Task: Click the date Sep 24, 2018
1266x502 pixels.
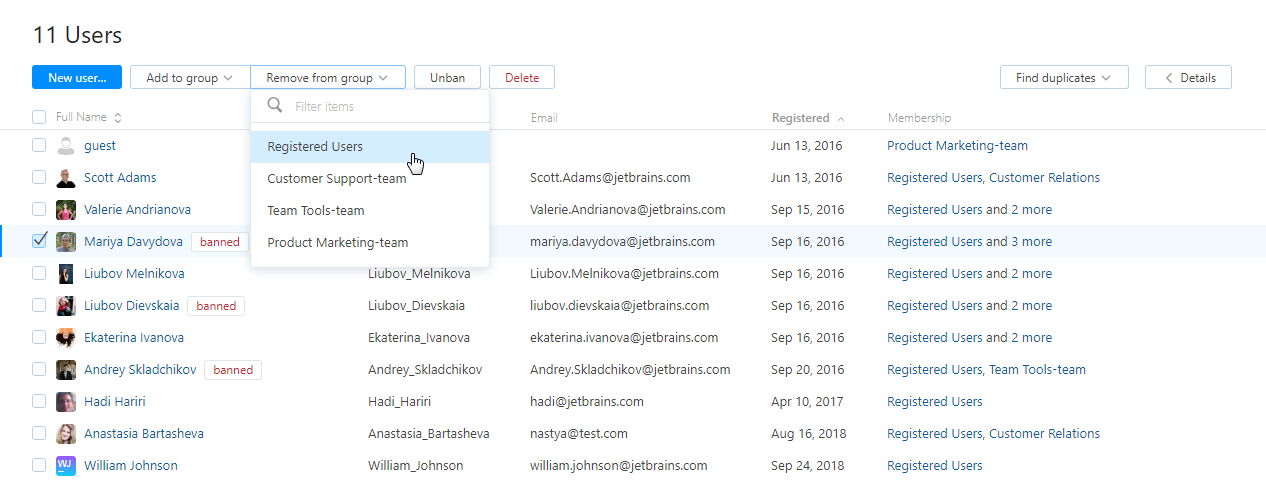Action: click(808, 466)
